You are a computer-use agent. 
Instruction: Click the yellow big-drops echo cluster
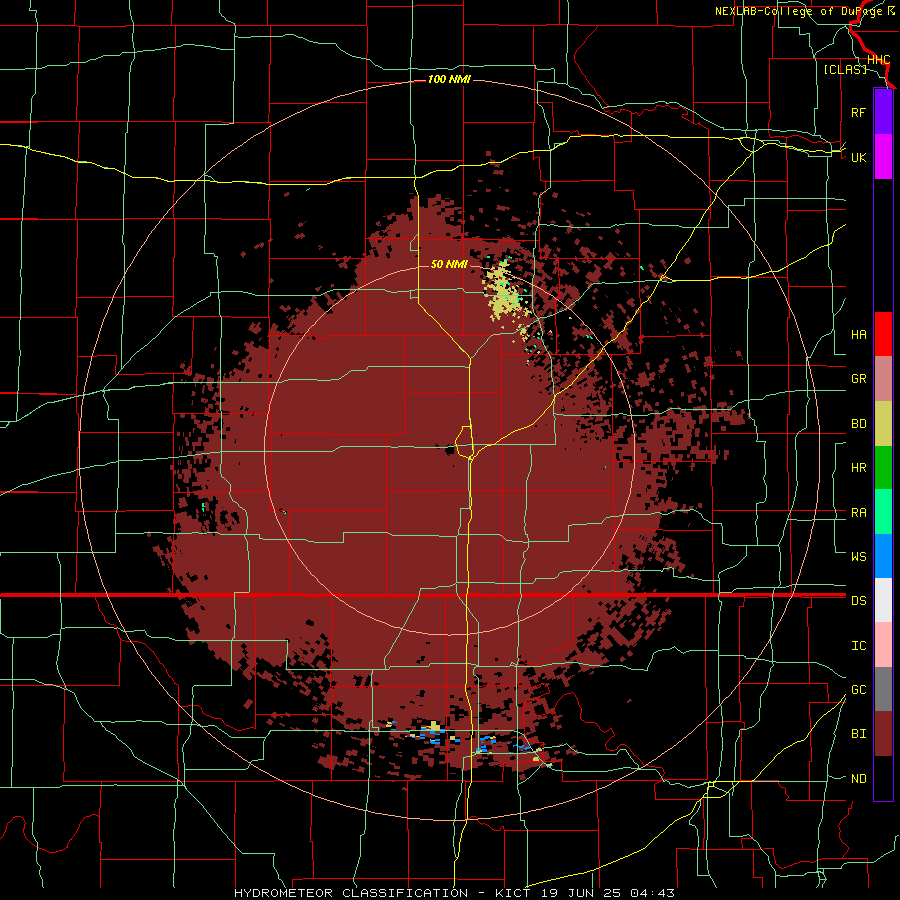505,296
